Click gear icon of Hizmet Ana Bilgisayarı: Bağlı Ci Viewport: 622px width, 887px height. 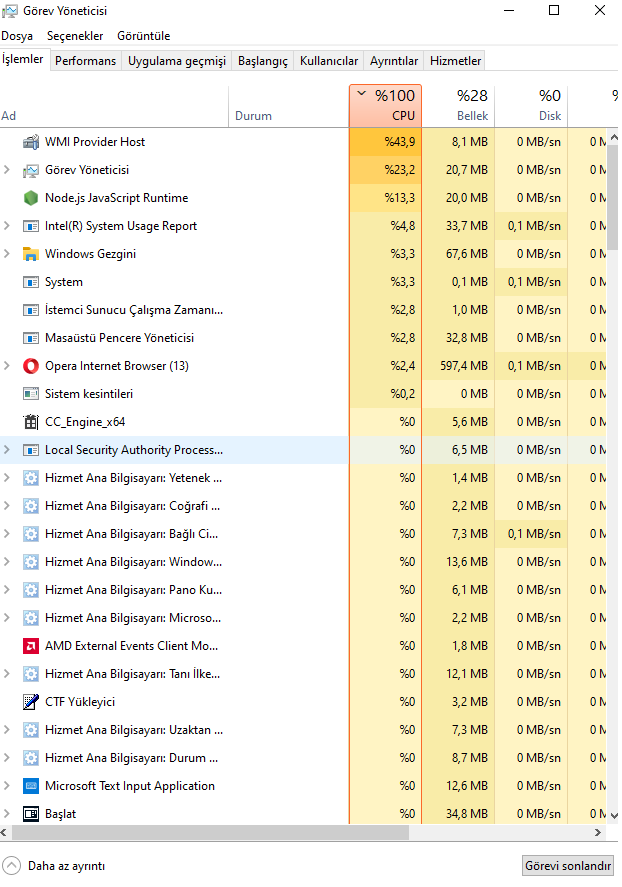tap(31, 534)
